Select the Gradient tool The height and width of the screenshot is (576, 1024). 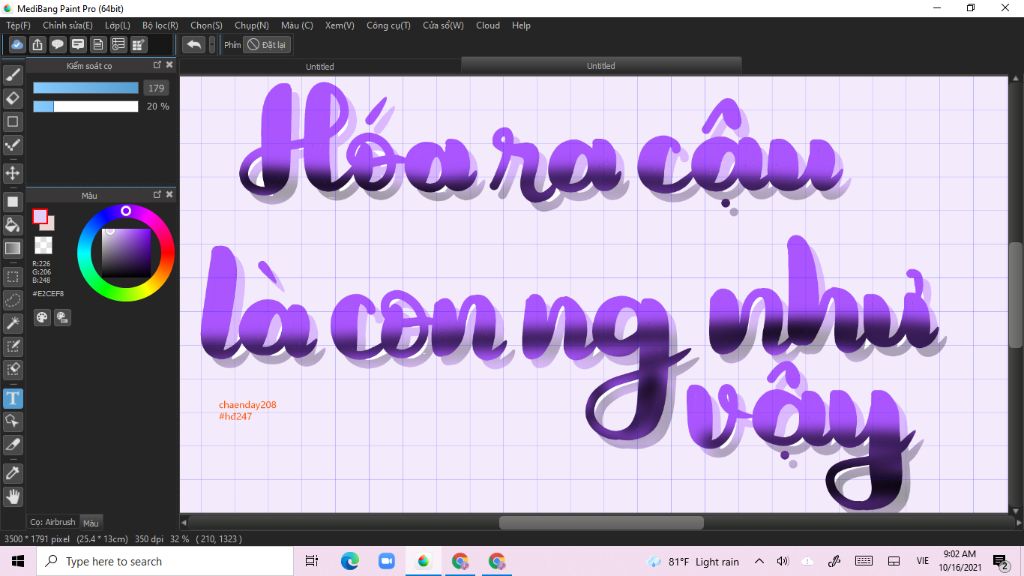pos(12,248)
